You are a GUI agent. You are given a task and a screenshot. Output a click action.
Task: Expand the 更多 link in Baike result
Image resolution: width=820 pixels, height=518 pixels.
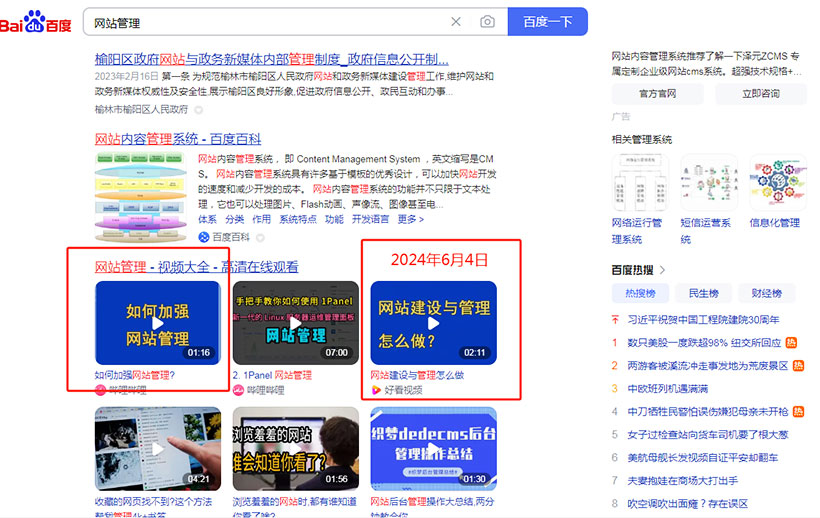(x=410, y=219)
